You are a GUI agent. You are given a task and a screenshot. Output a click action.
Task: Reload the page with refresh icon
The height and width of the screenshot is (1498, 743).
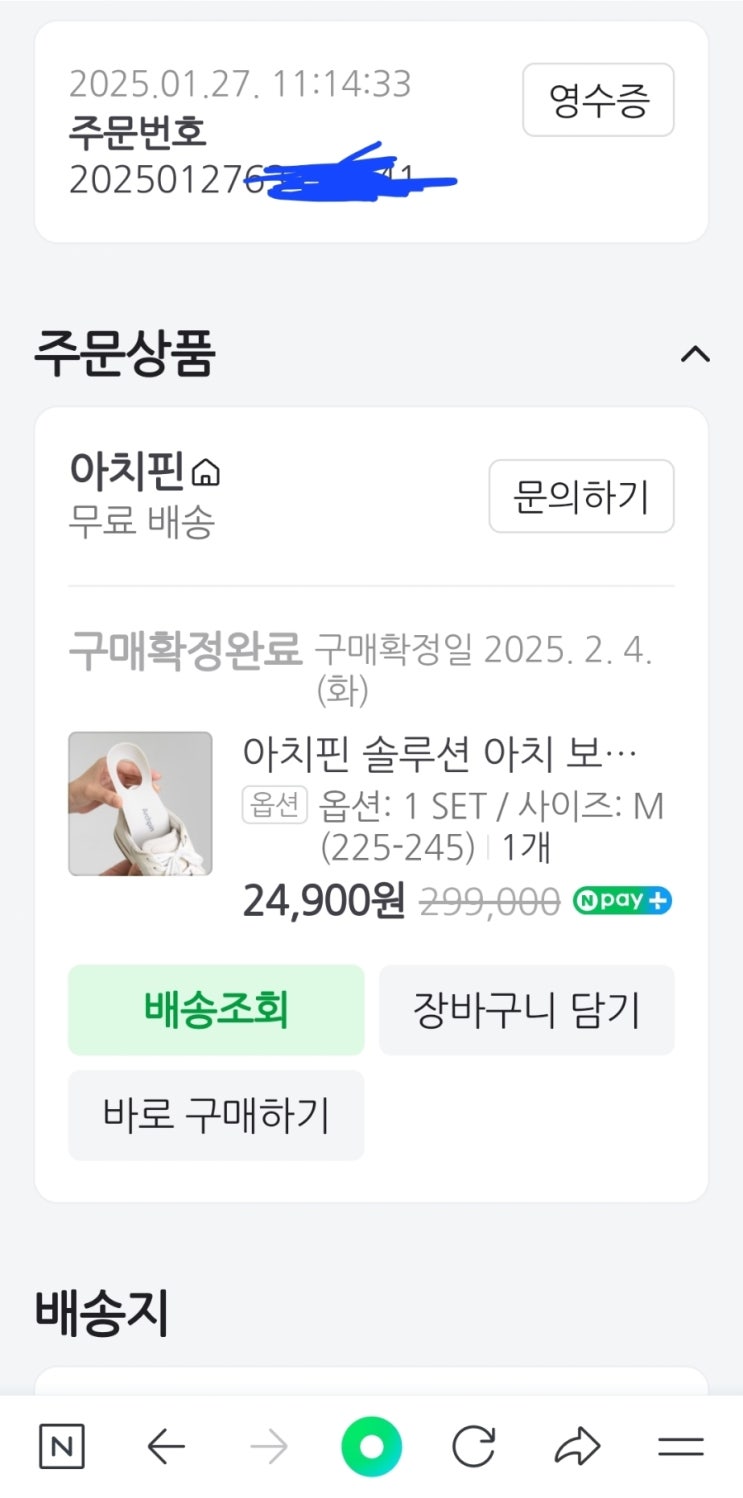[x=474, y=1446]
